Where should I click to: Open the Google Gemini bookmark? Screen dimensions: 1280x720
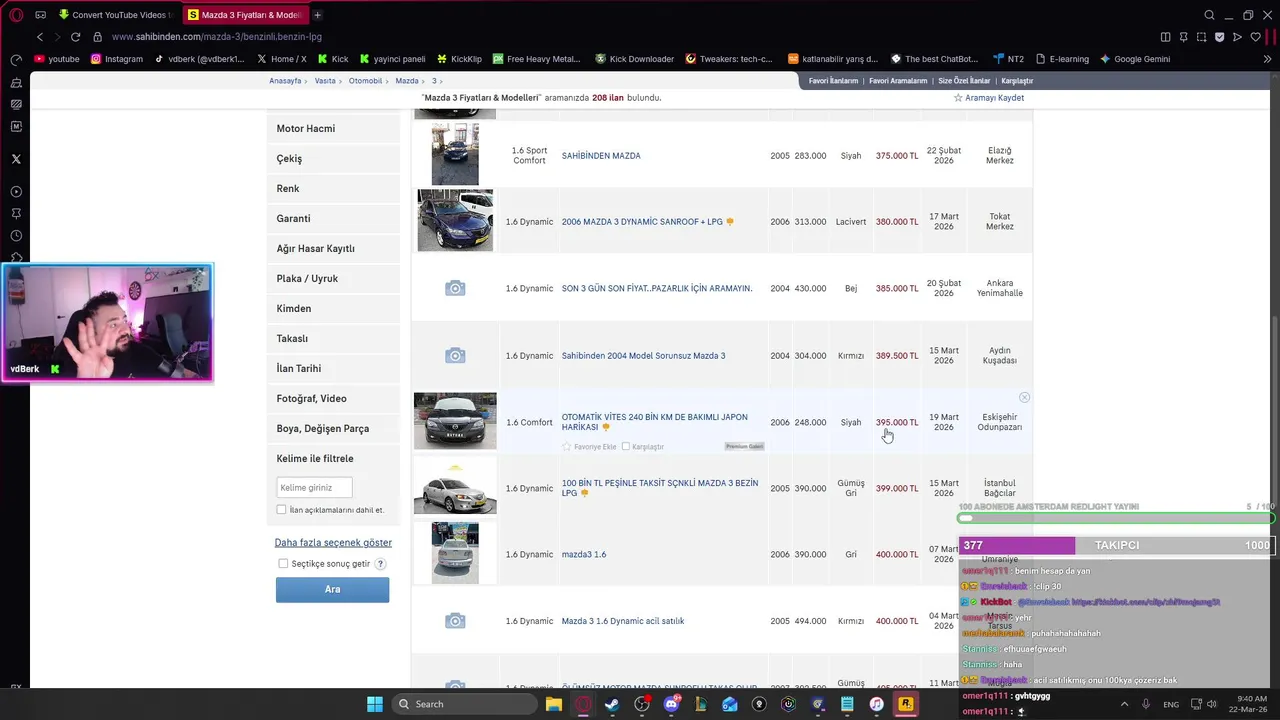click(1135, 59)
